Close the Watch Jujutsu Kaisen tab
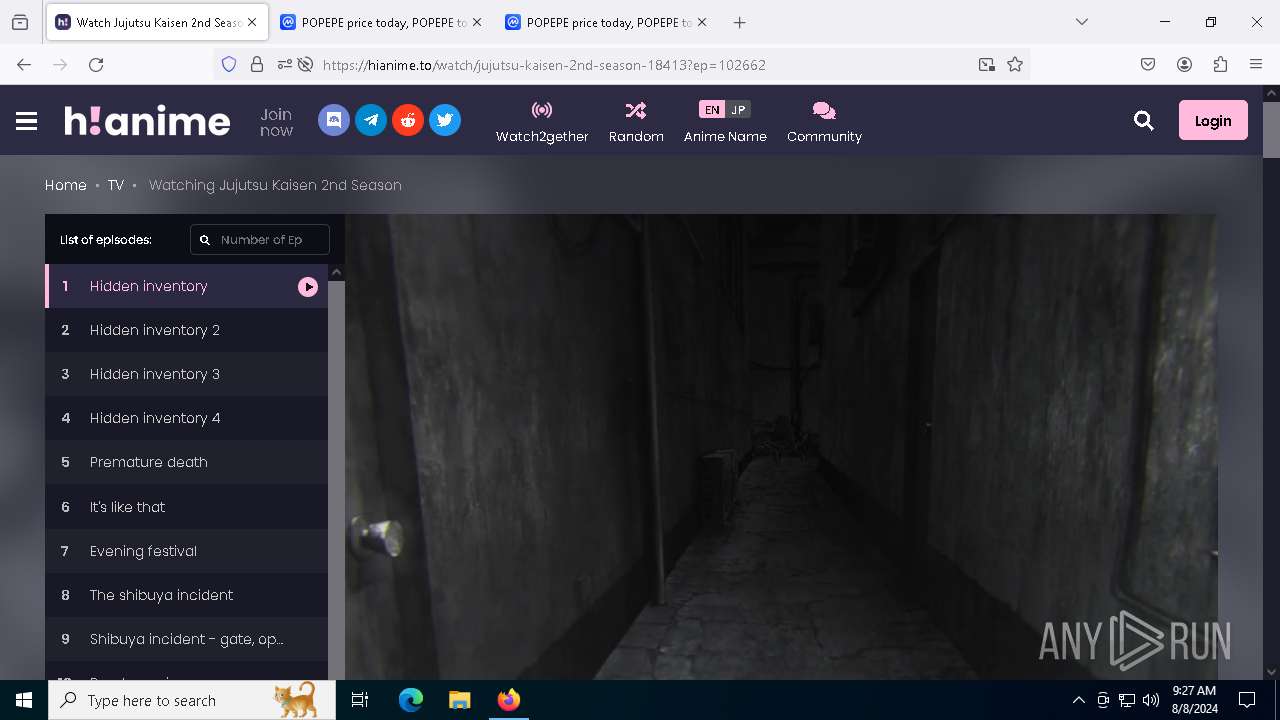1280x720 pixels. 252,22
